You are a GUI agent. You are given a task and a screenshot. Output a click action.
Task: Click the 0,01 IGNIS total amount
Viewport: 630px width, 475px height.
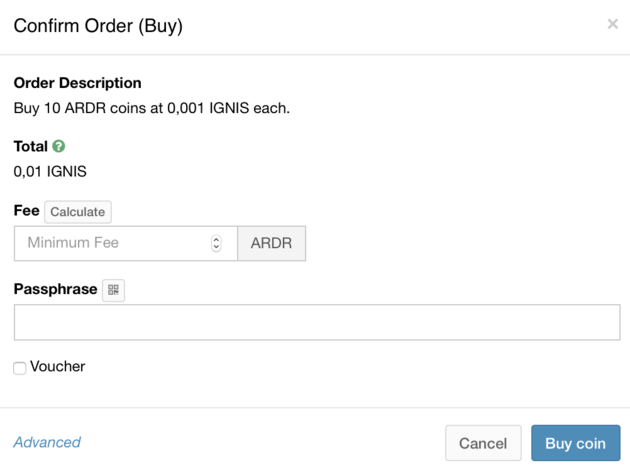pos(50,171)
